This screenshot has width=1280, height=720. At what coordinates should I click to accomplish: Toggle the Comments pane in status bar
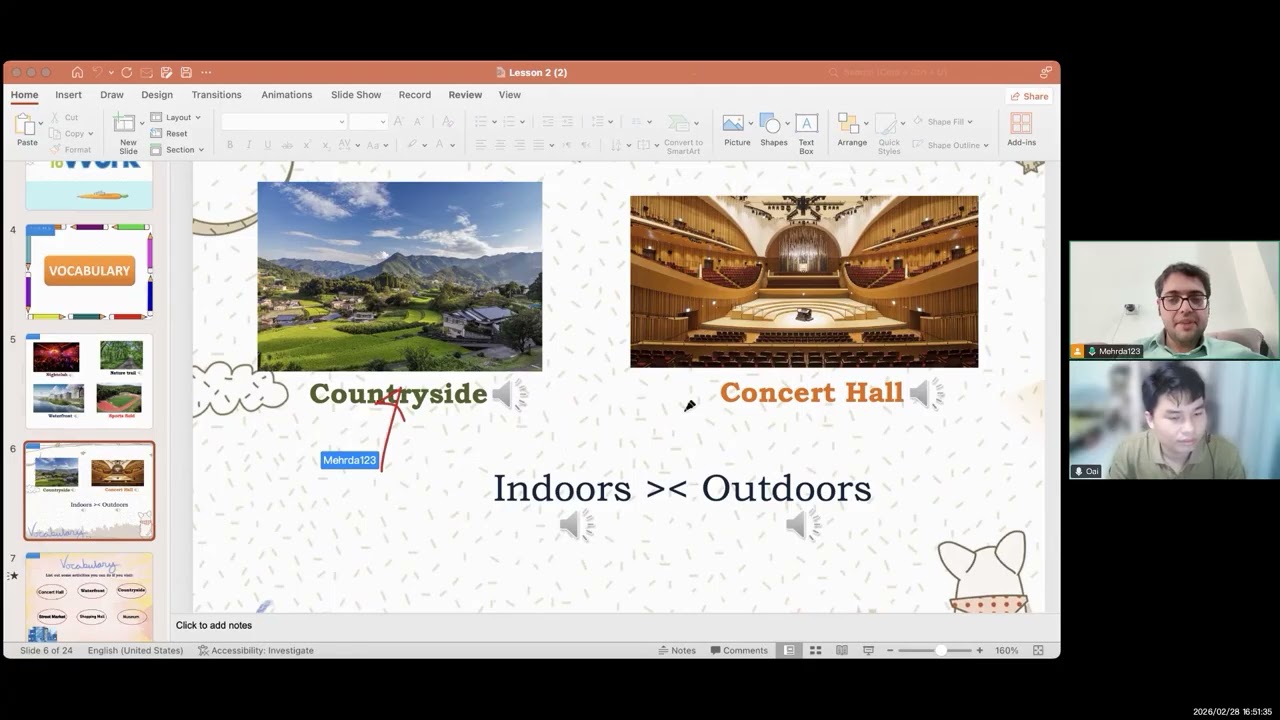[x=739, y=650]
